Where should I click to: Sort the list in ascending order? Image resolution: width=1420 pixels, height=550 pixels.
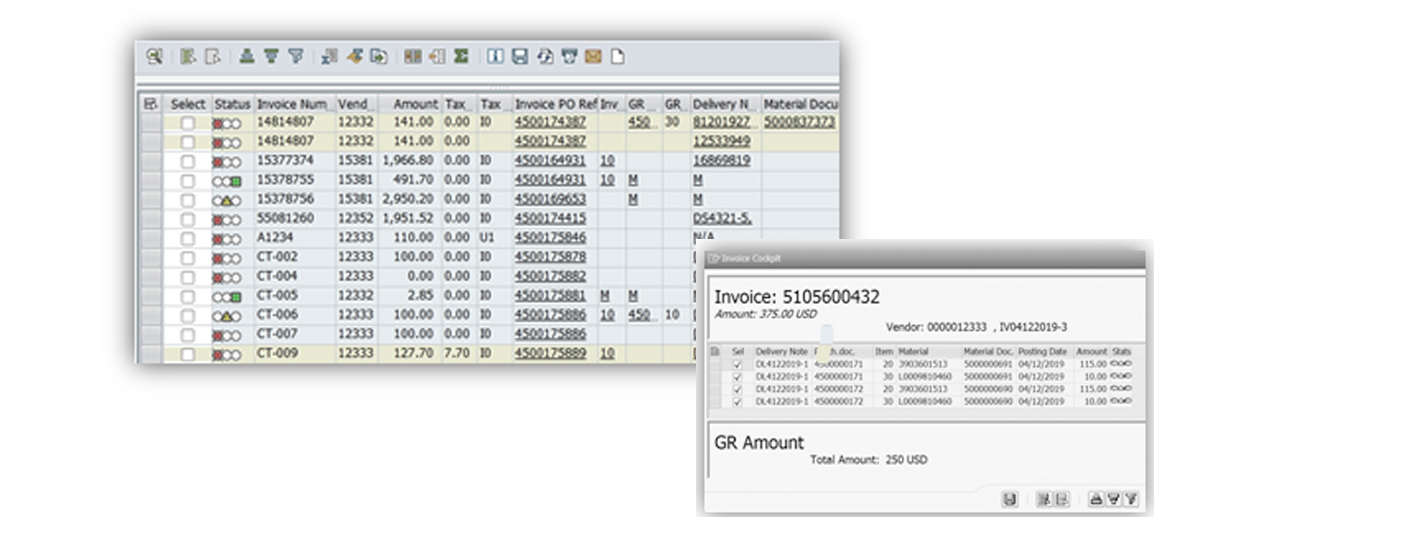pyautogui.click(x=247, y=57)
